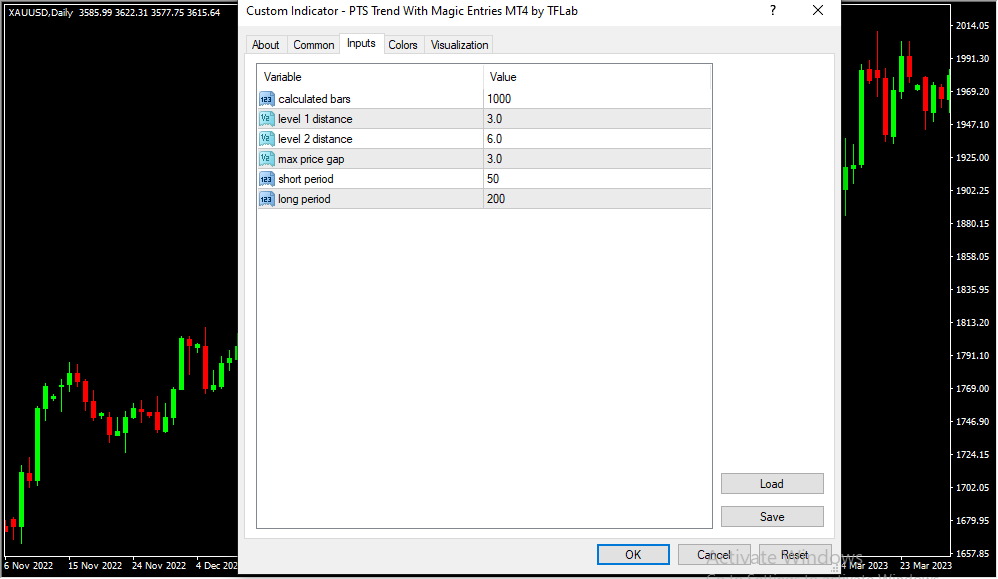This screenshot has height=579, width=998.
Task: Open the Common tab
Action: coord(314,45)
